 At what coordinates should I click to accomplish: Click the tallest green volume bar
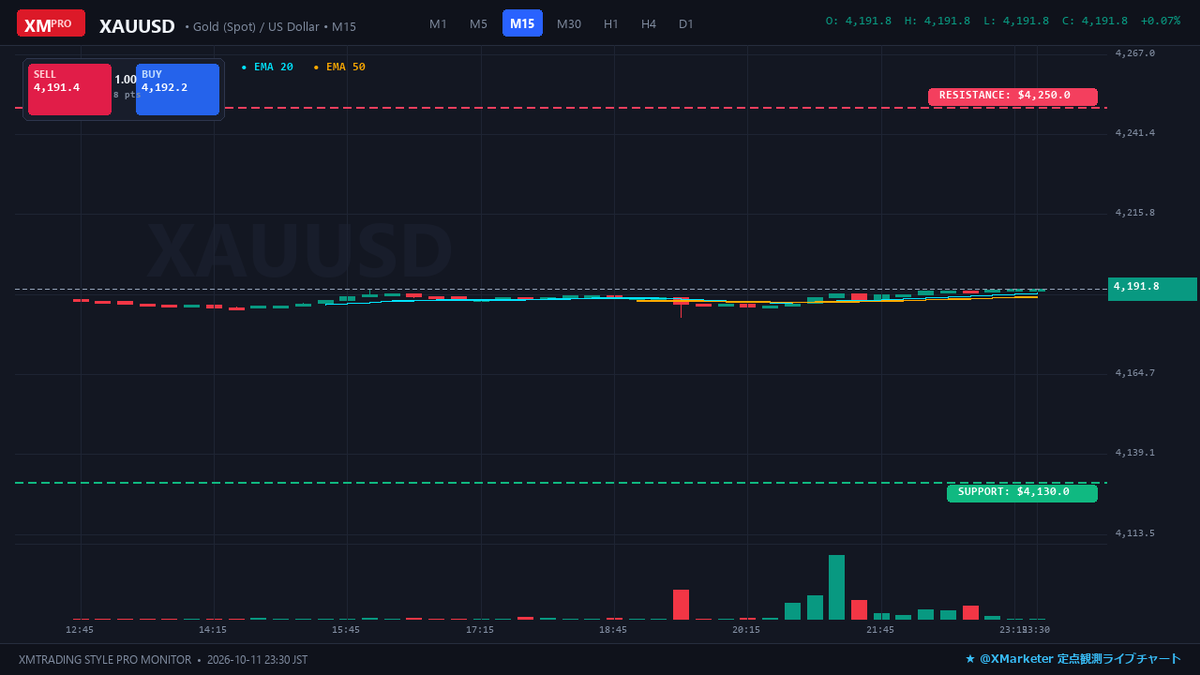pyautogui.click(x=837, y=587)
